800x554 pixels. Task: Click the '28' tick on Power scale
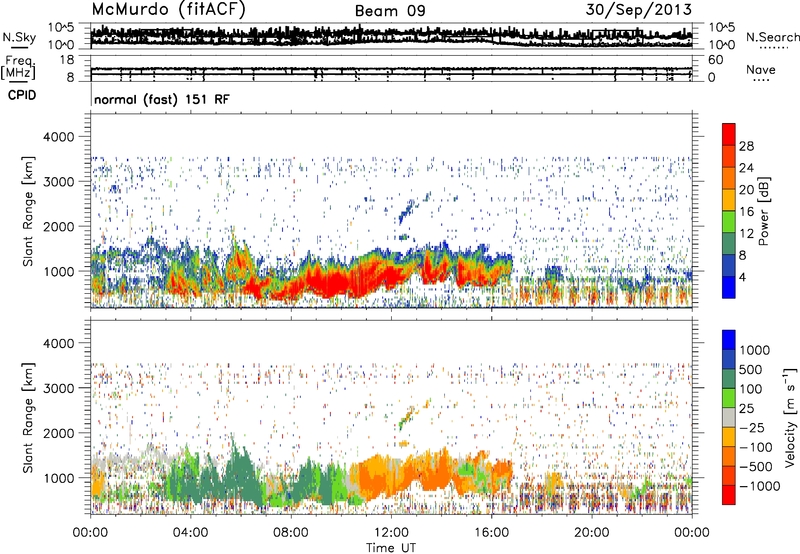tap(746, 146)
